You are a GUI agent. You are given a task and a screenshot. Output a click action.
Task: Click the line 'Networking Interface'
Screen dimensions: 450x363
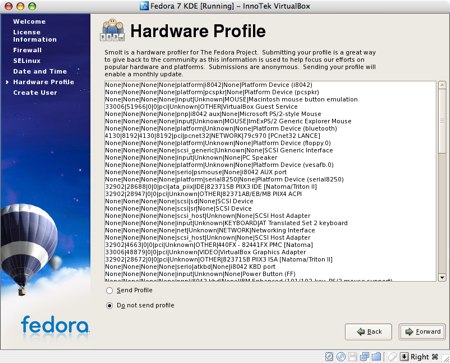pos(210,230)
